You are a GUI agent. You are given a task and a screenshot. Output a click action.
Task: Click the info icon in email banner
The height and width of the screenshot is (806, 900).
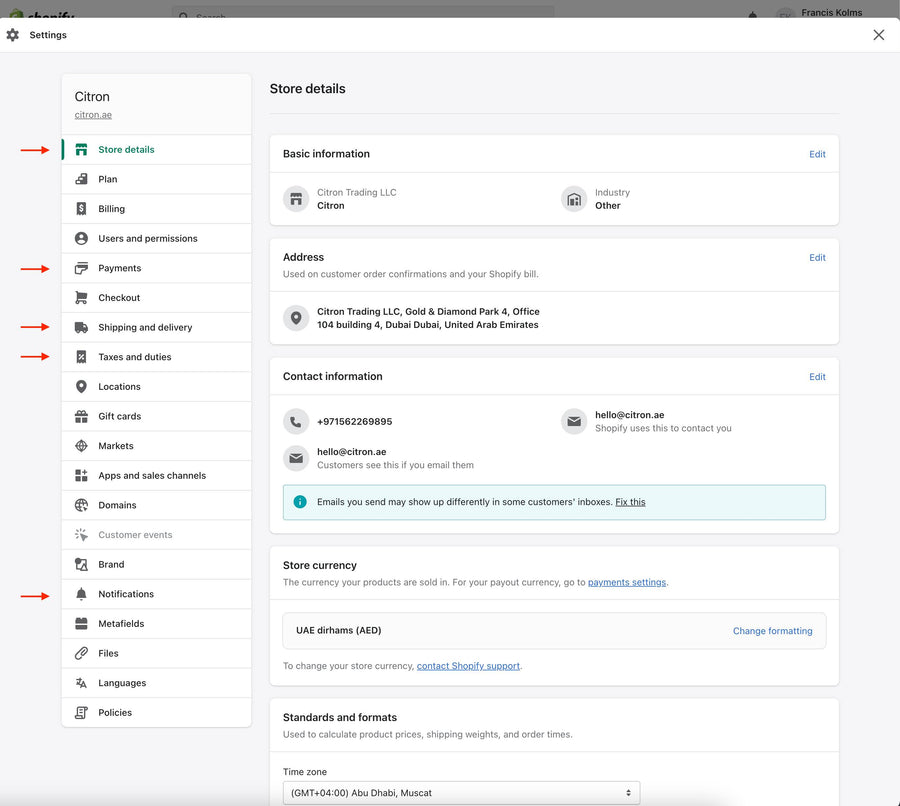tap(300, 502)
